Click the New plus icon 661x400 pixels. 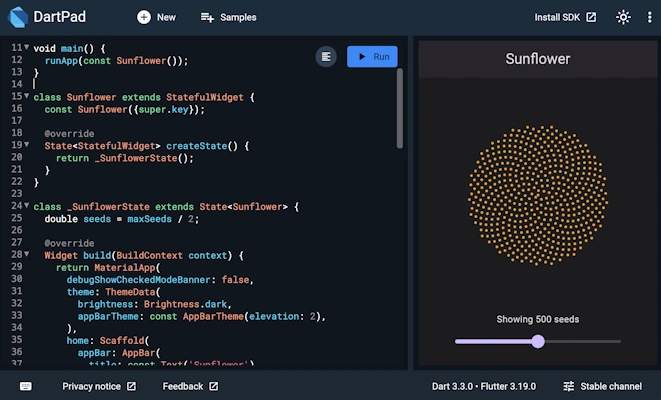point(144,17)
